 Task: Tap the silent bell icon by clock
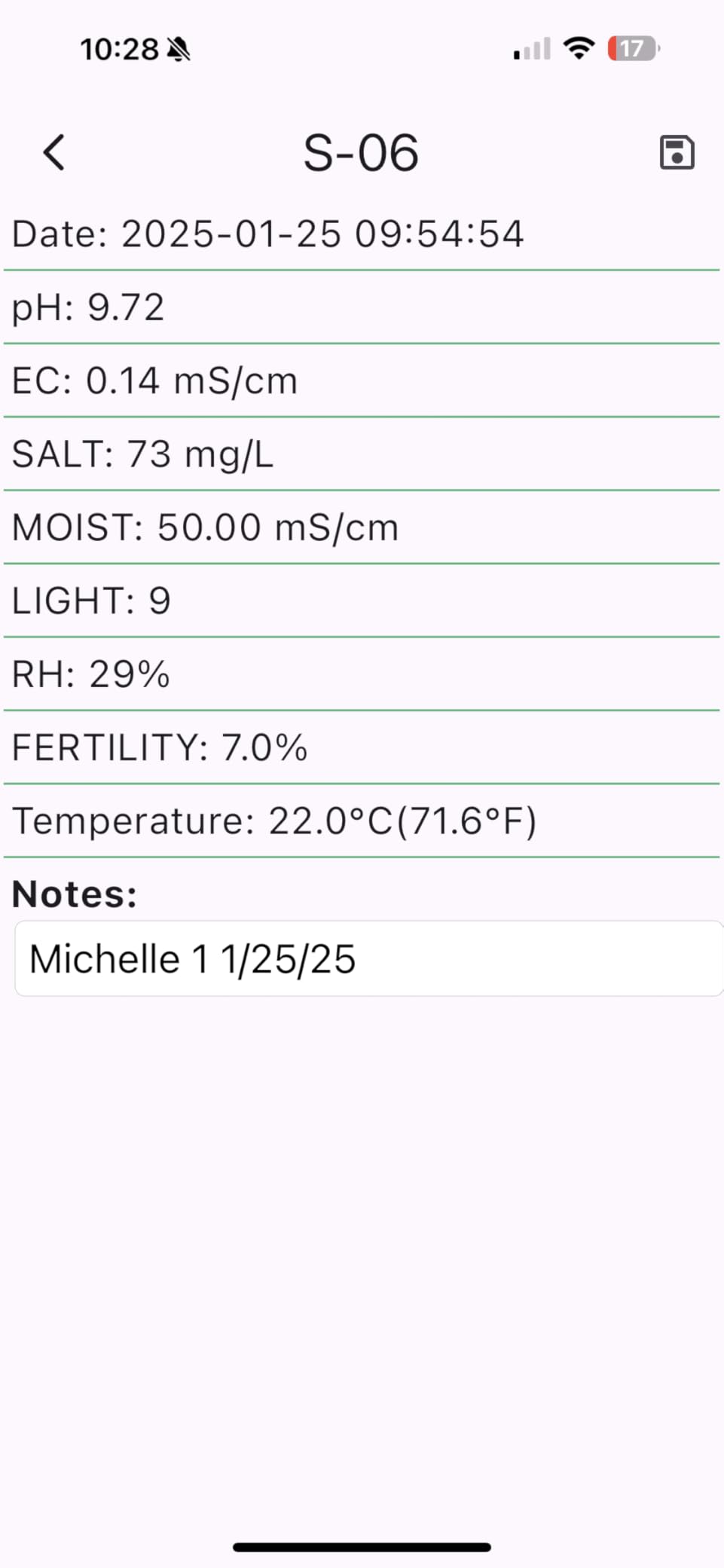click(x=179, y=50)
